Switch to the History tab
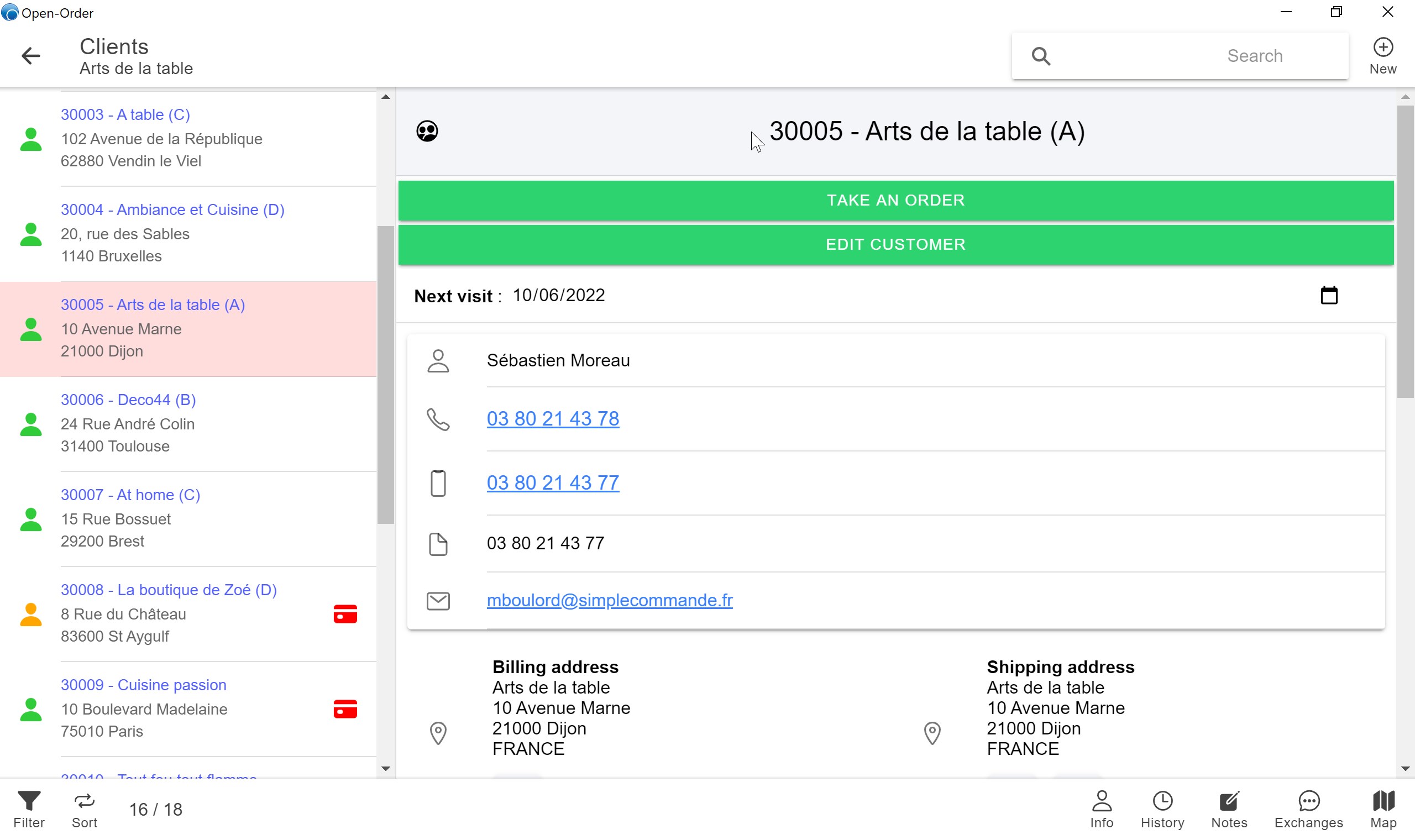The height and width of the screenshot is (840, 1415). click(x=1162, y=810)
